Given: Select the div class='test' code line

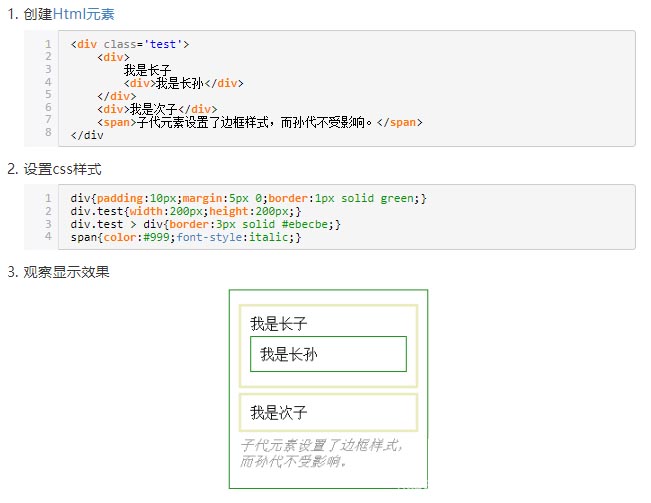Looking at the screenshot, I should (x=129, y=44).
